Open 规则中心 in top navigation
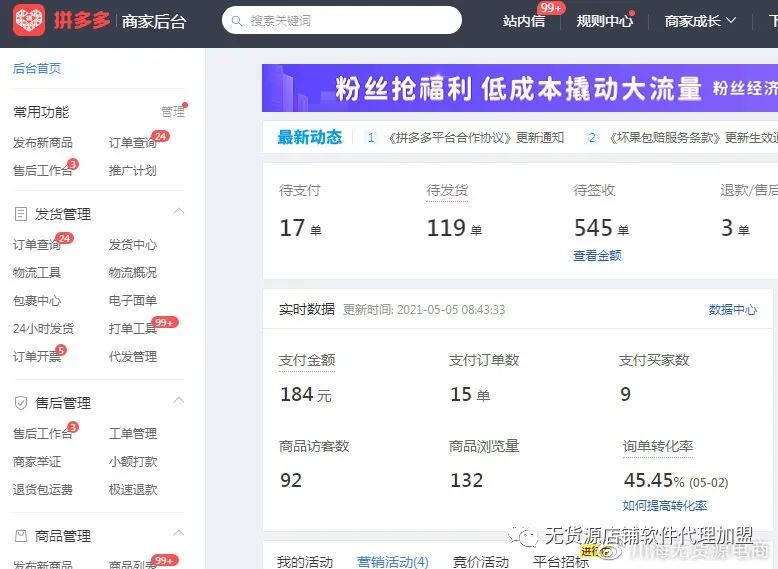 604,21
